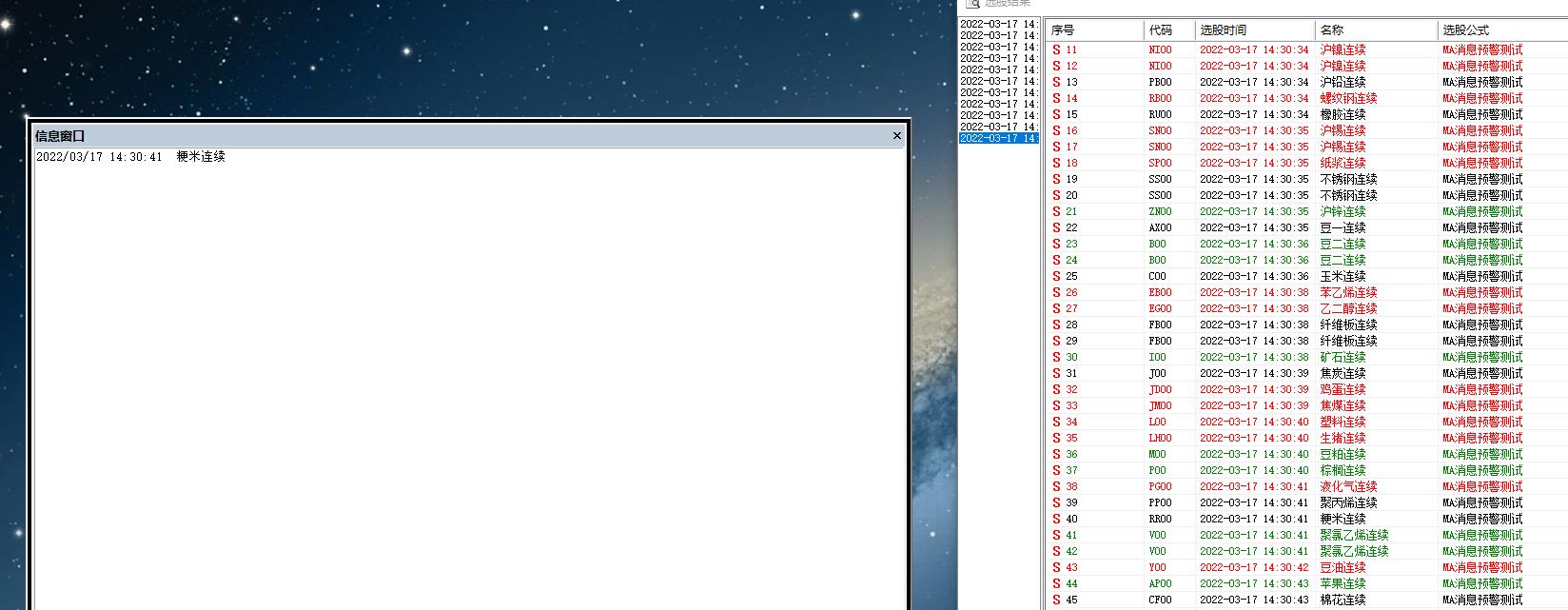Viewport: 1568px width, 610px height.
Task: Click the S icon of row 22
Action: pyautogui.click(x=1056, y=227)
